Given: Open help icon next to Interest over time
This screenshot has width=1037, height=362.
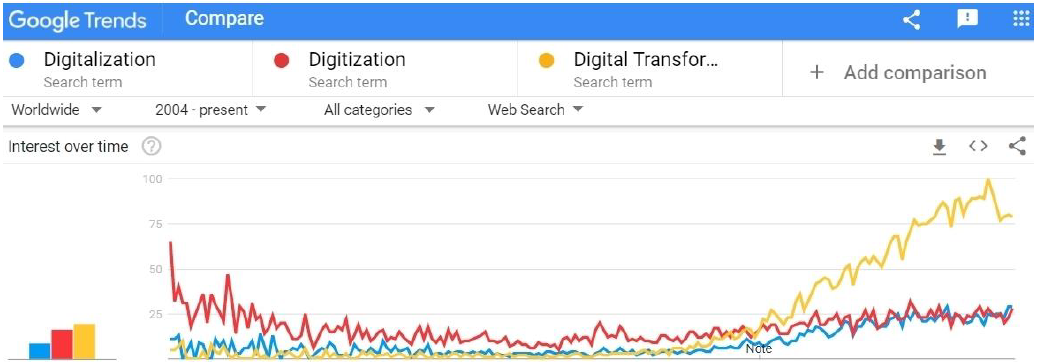Looking at the screenshot, I should [x=152, y=146].
